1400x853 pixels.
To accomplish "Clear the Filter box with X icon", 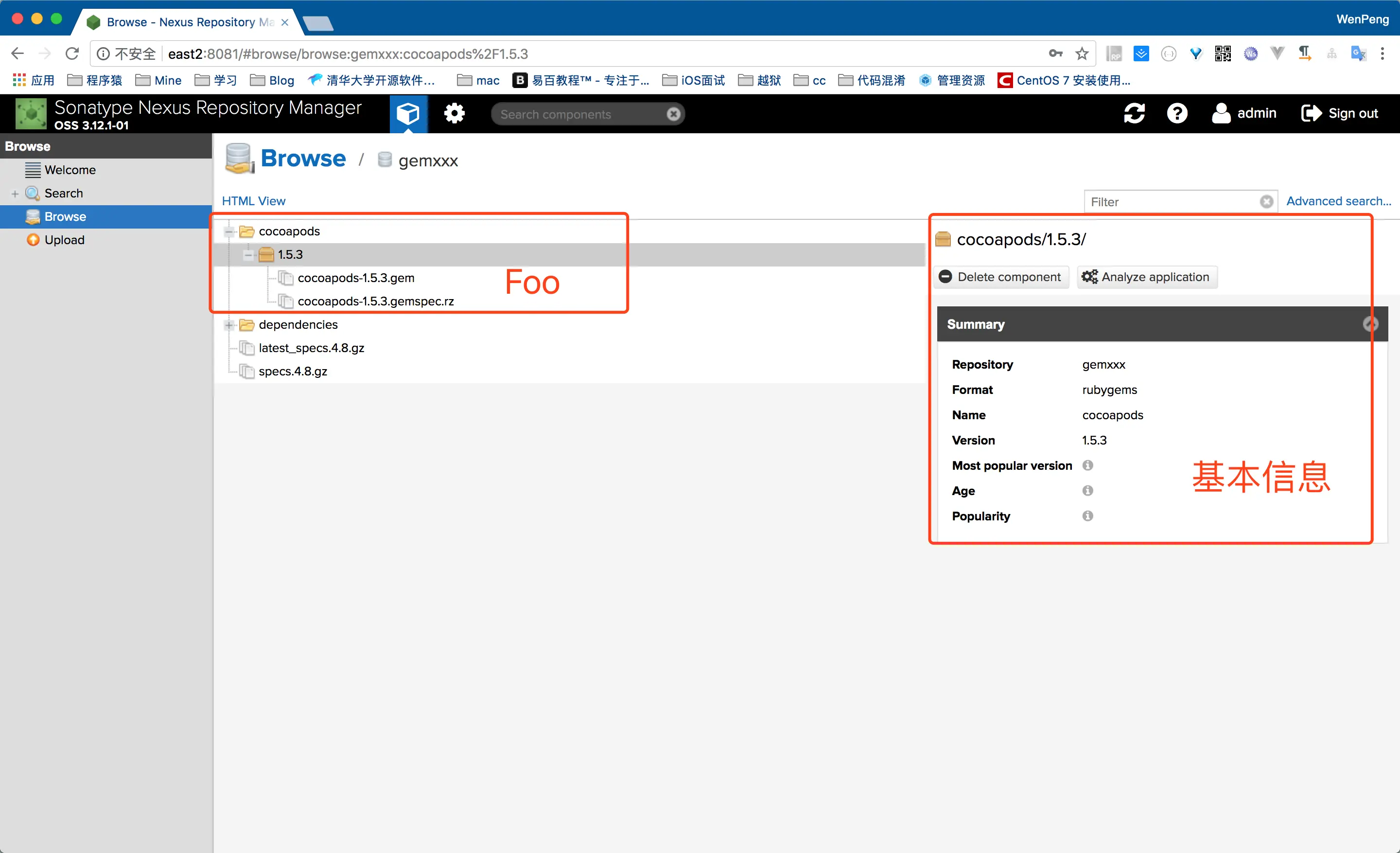I will [1266, 202].
